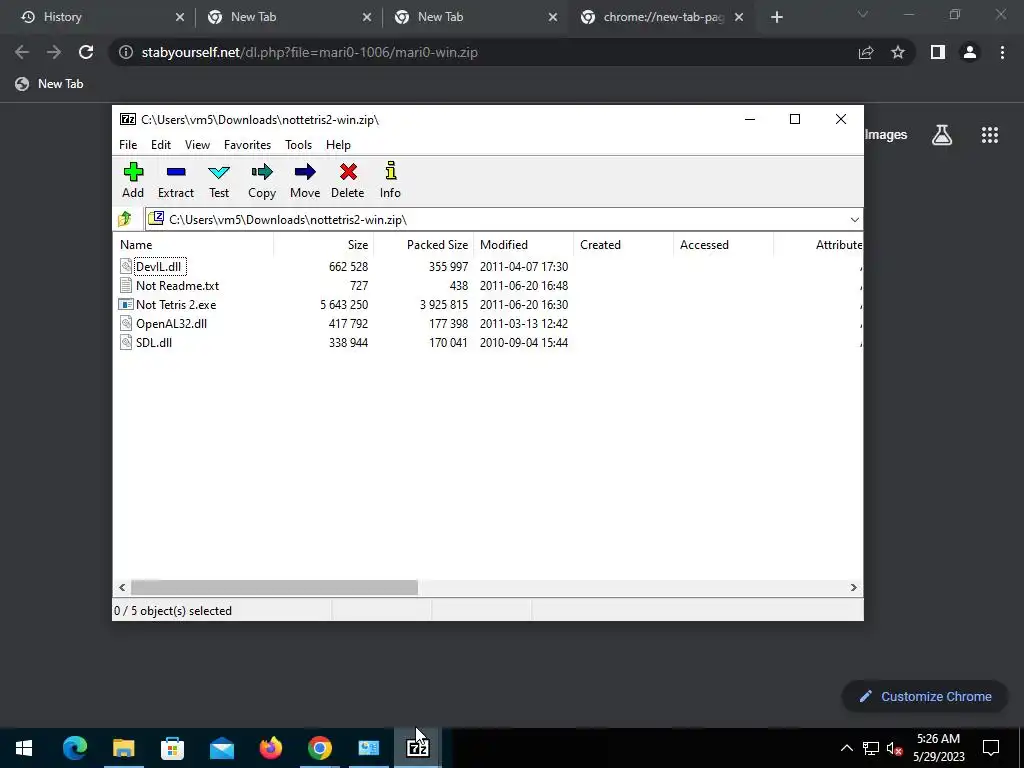1024x768 pixels.
Task: Click the Copy toolbar icon
Action: coord(262,180)
